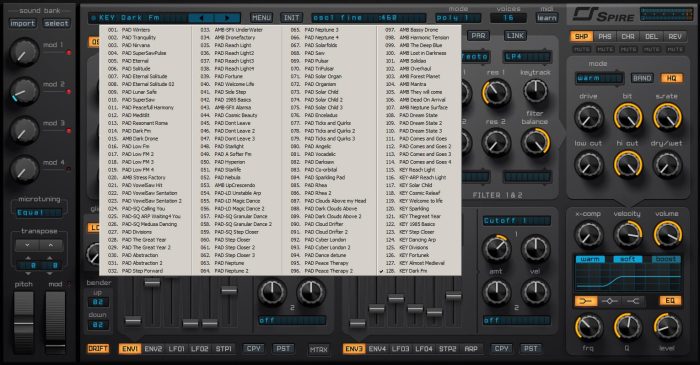
Task: Open the poly 1 mode dropdown
Action: 458,18
